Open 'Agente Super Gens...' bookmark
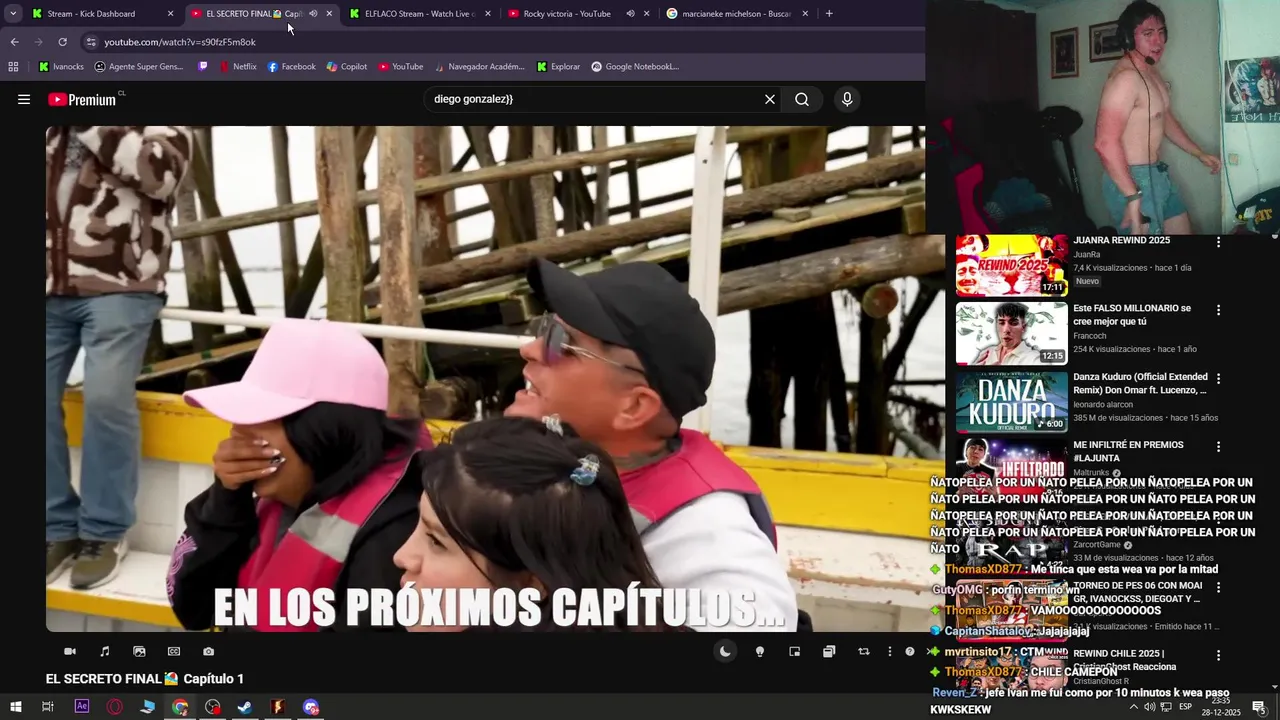This screenshot has height=720, width=1280. (139, 67)
